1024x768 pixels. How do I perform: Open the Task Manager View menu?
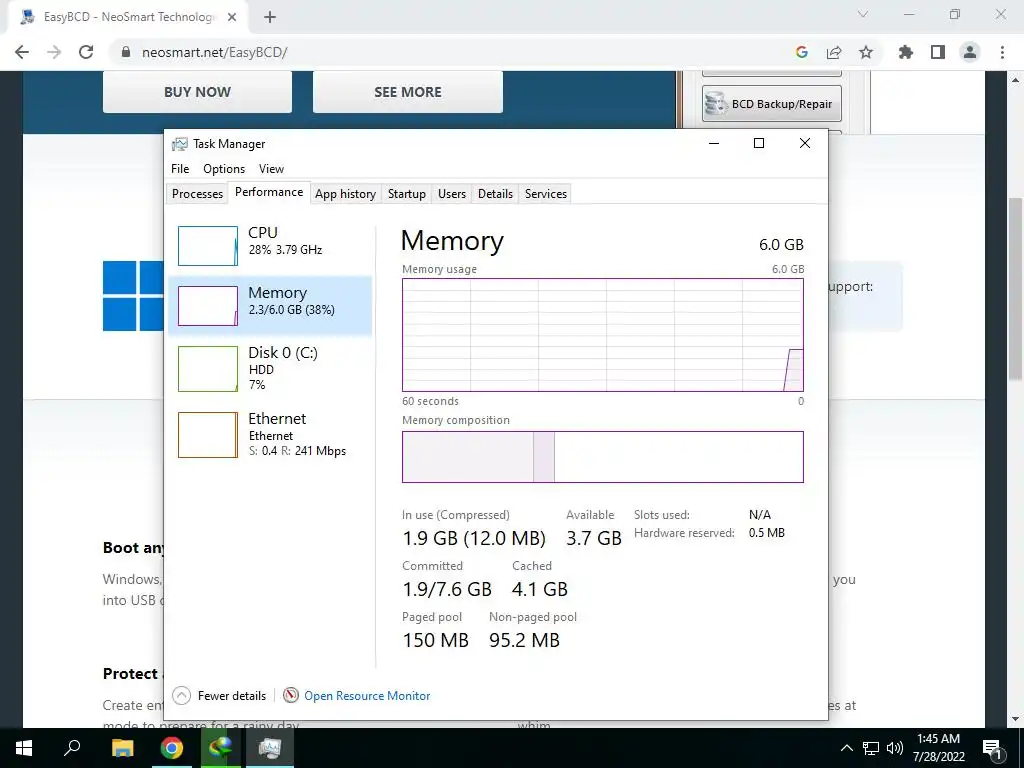tap(271, 168)
